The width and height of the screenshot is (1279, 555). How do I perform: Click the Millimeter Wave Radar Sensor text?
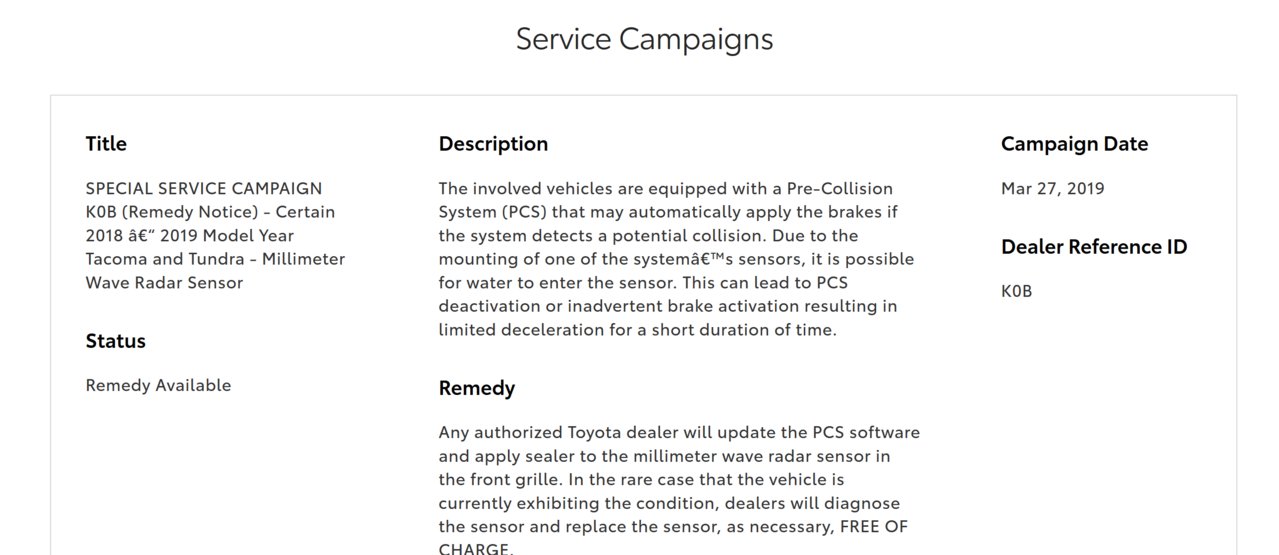(x=215, y=271)
